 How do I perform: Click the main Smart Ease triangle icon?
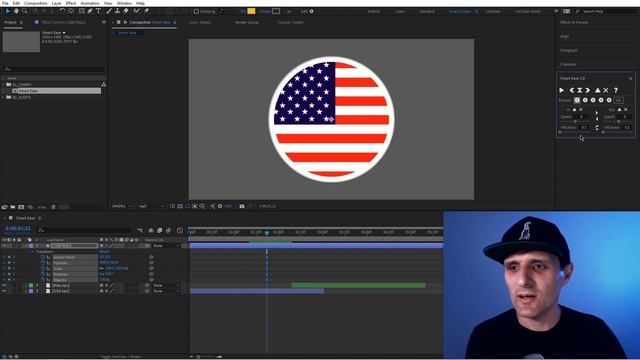(x=598, y=90)
